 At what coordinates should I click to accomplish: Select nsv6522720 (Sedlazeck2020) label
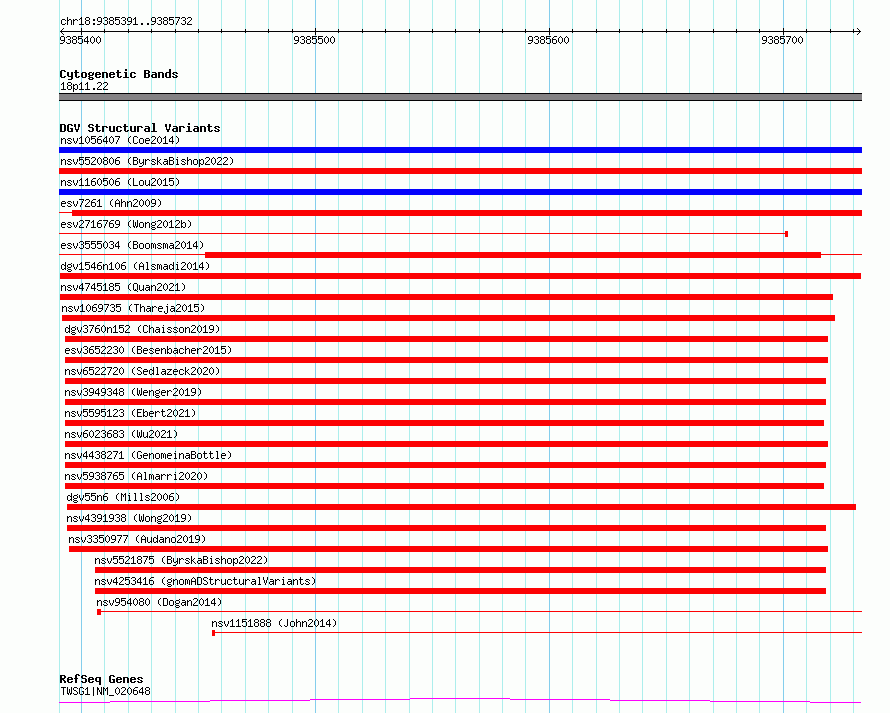pos(142,371)
